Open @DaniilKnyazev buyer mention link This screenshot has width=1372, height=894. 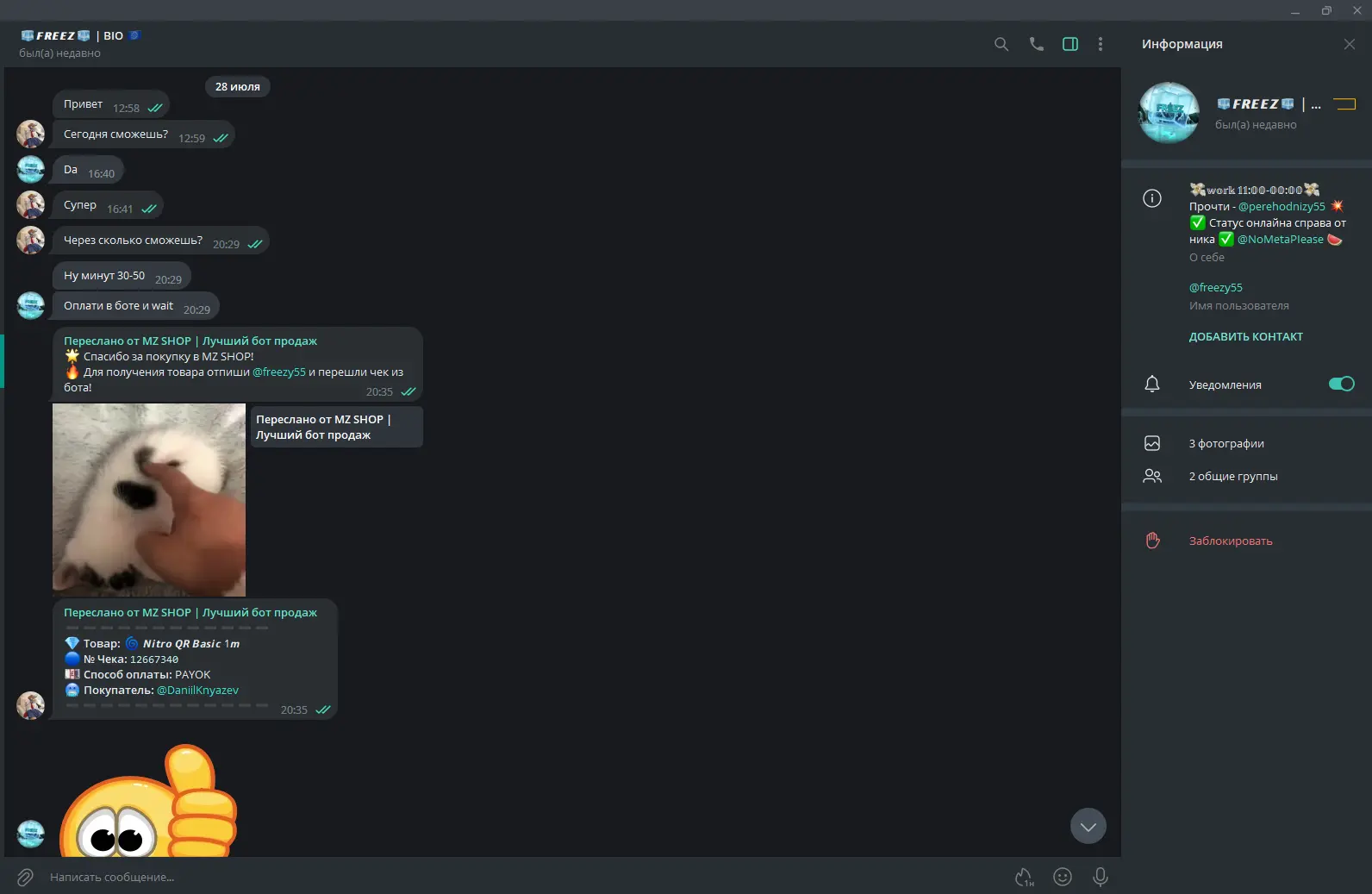pyautogui.click(x=197, y=690)
